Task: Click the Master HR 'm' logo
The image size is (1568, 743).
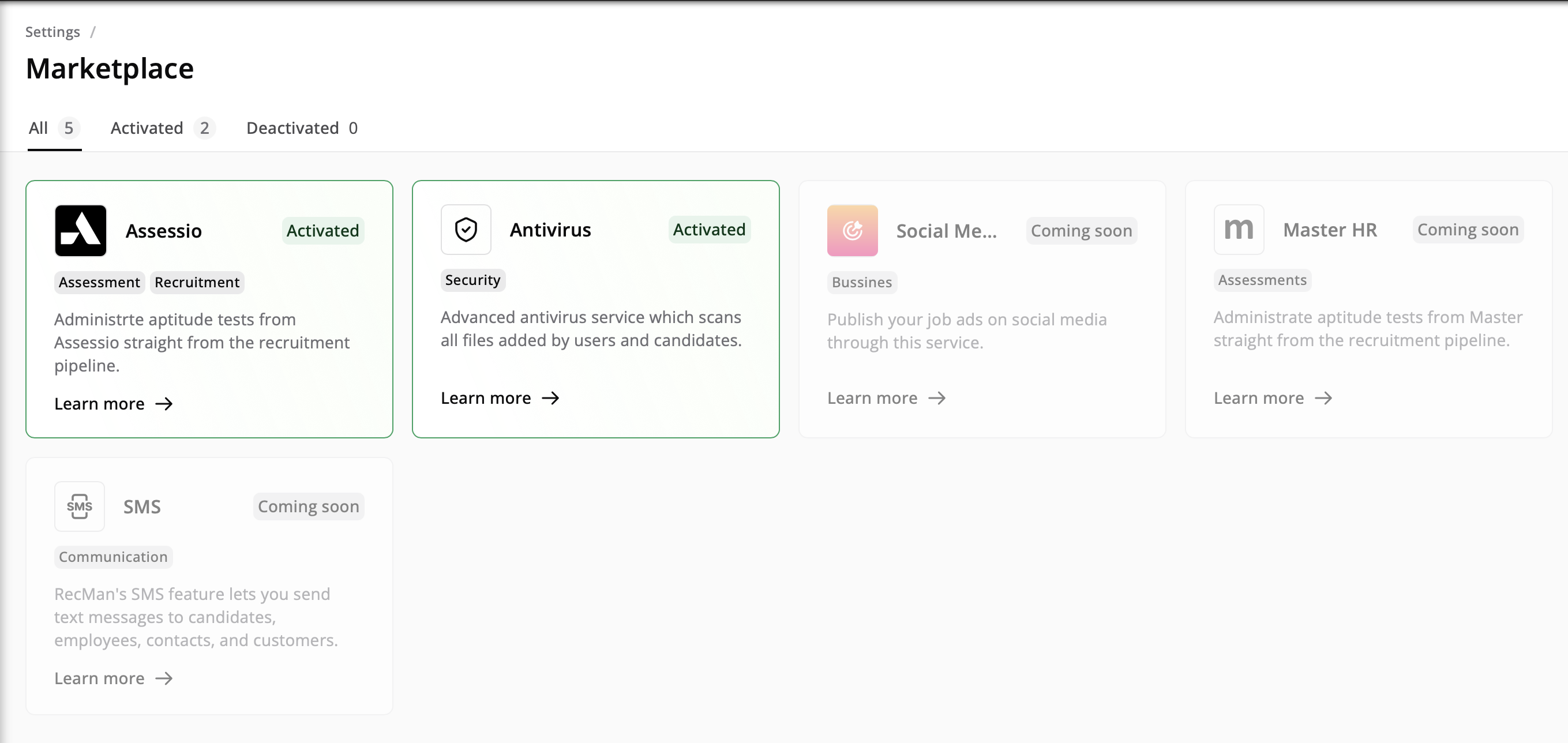Action: pyautogui.click(x=1238, y=230)
